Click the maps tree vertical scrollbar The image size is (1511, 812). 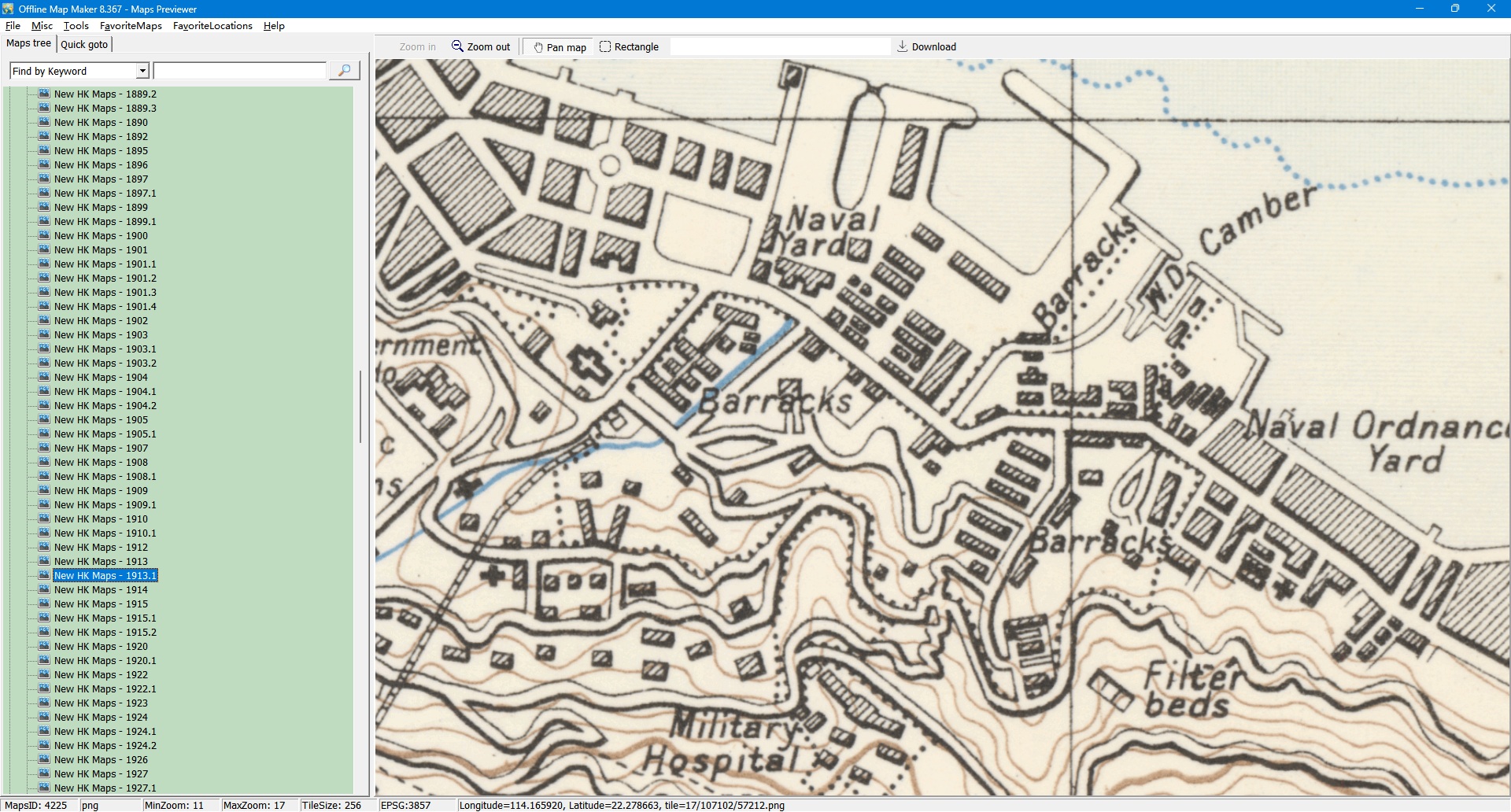(x=360, y=406)
